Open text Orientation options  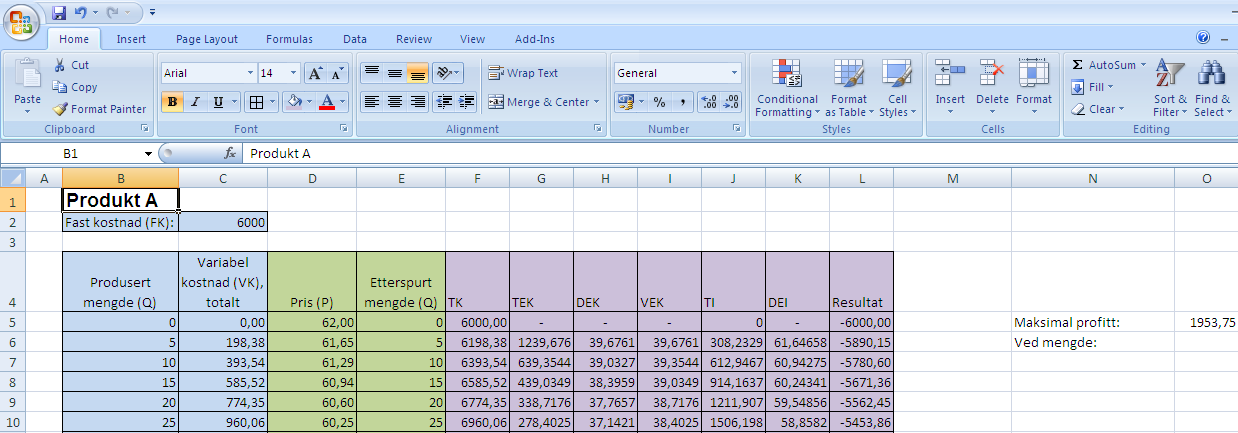pos(447,73)
